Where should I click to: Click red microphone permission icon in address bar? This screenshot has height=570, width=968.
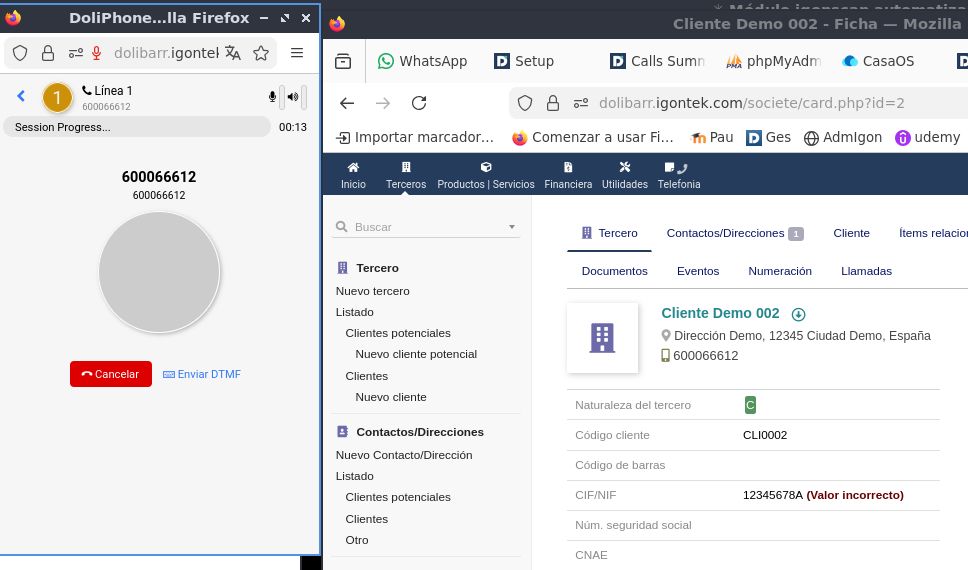click(x=97, y=53)
